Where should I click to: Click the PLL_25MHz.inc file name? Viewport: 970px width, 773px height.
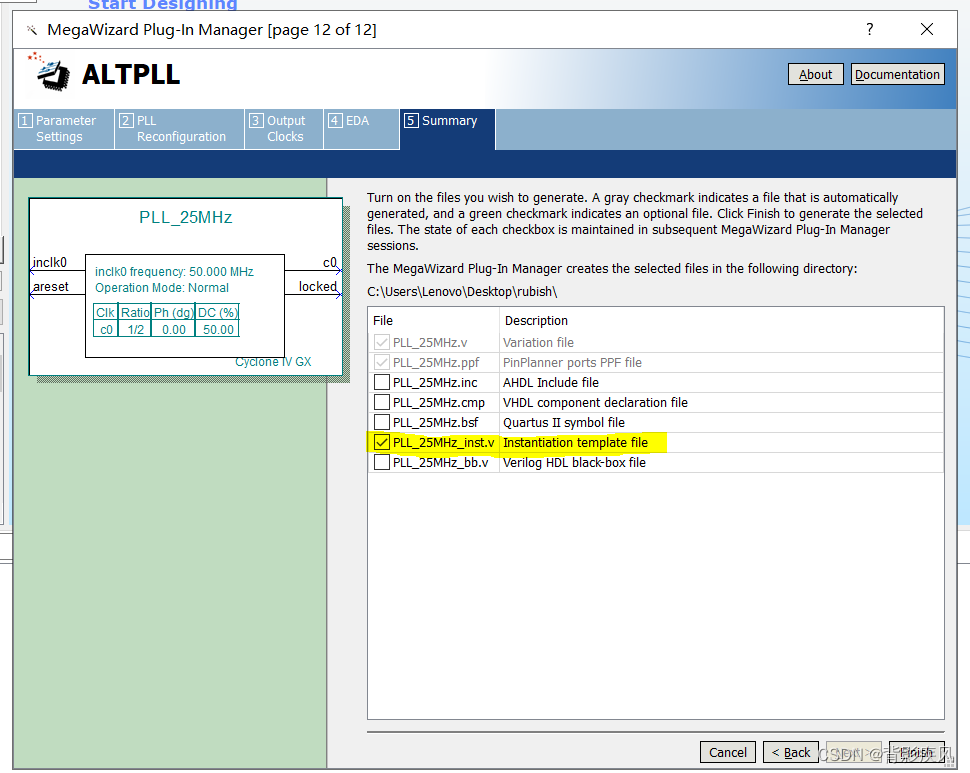(x=435, y=383)
